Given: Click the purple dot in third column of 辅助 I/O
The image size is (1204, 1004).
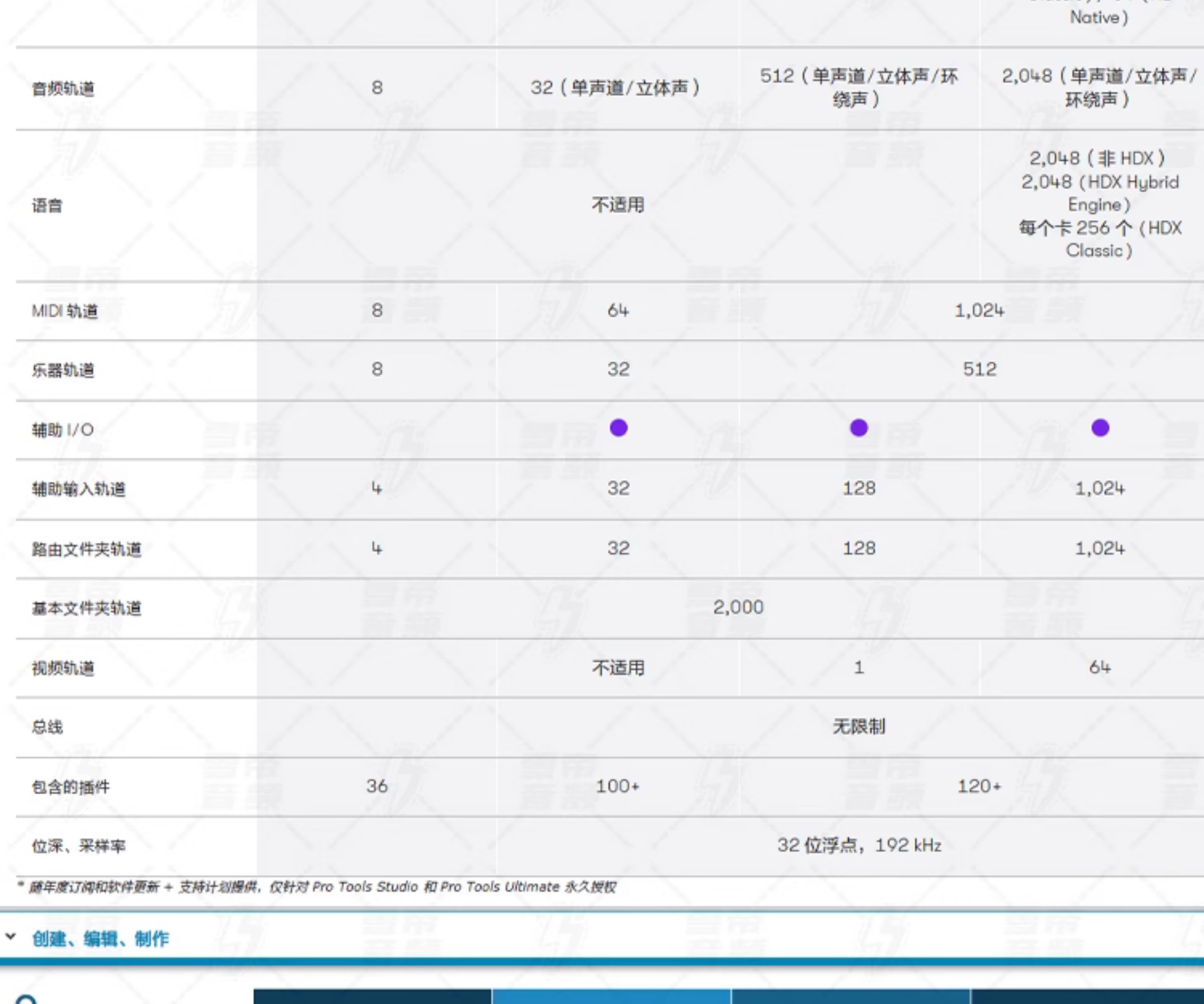Looking at the screenshot, I should point(859,428).
